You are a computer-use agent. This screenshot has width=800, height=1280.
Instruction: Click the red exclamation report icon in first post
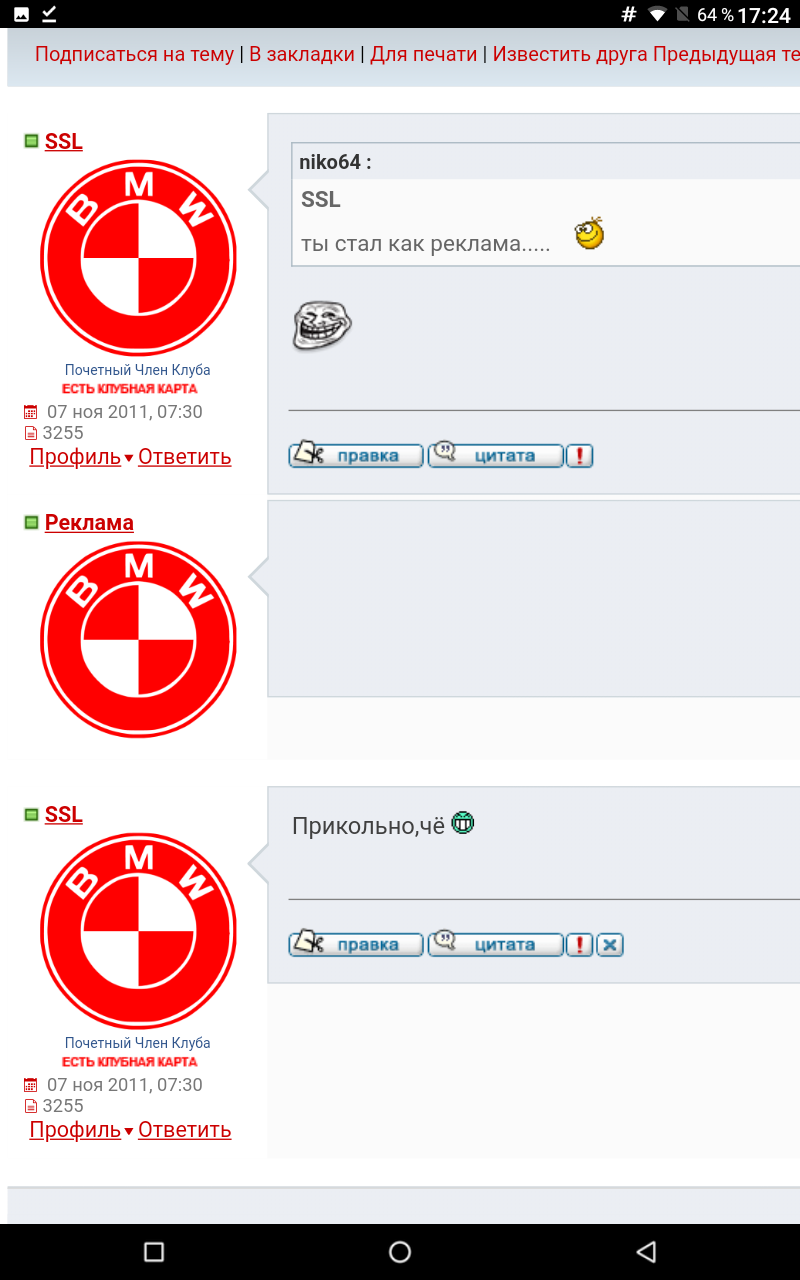579,456
